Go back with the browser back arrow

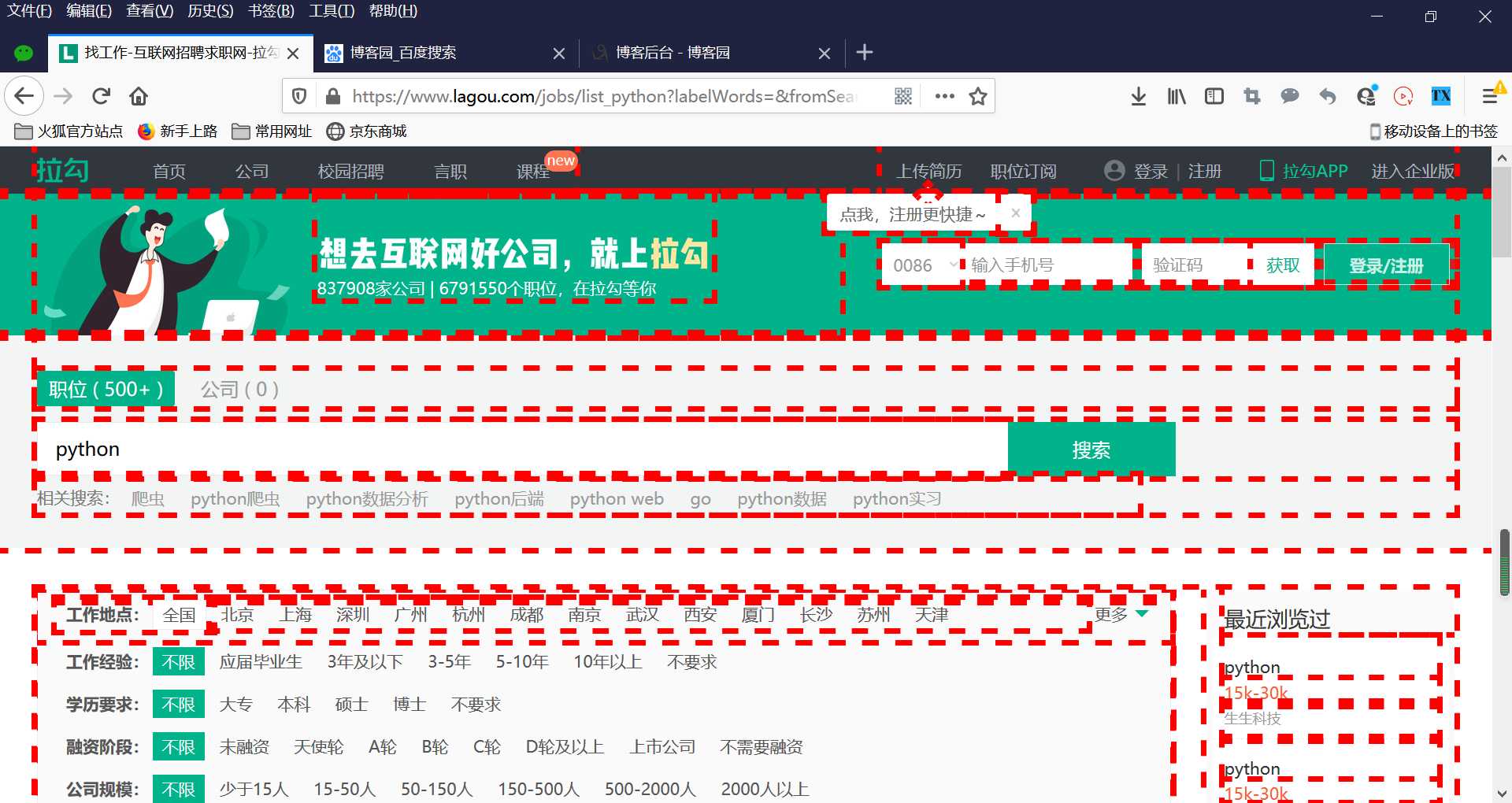(24, 96)
